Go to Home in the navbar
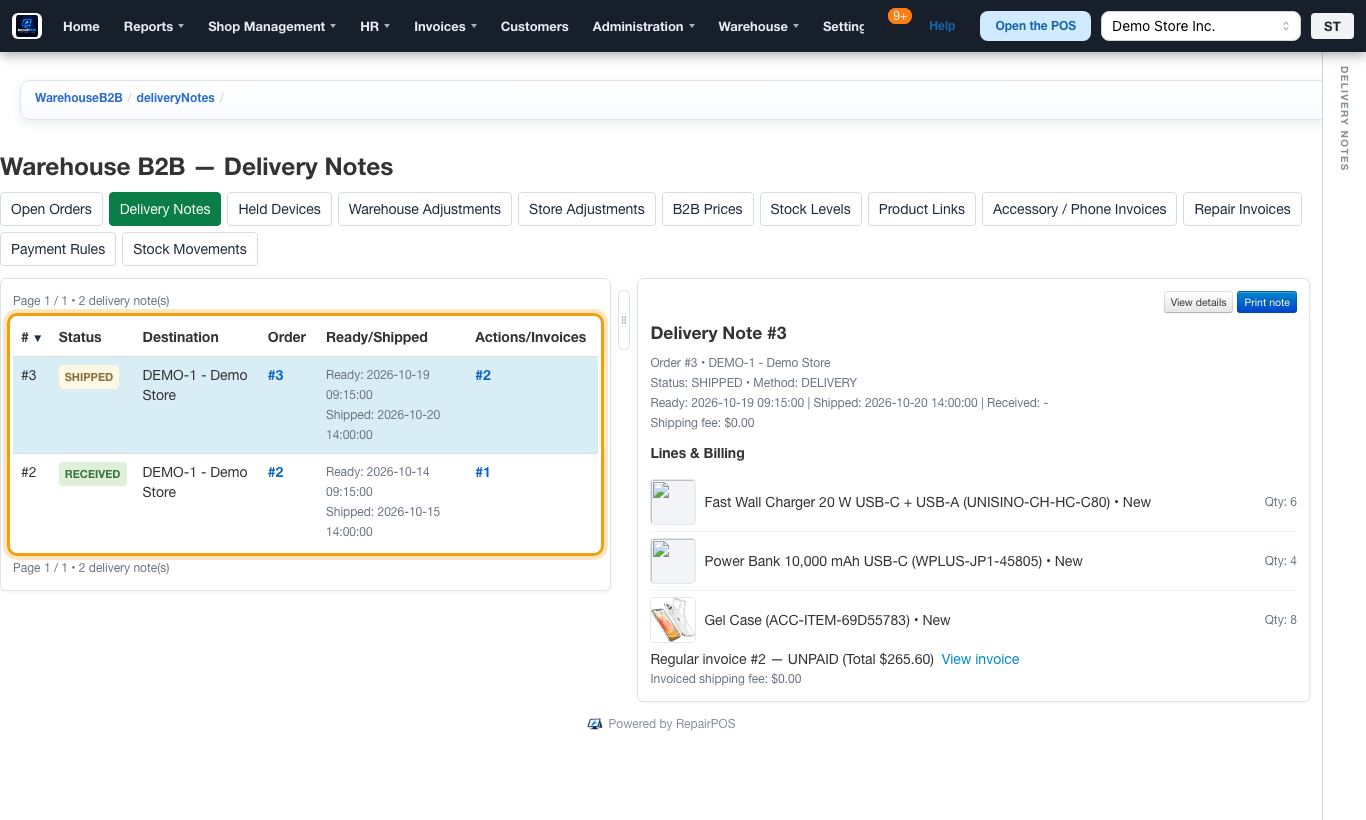The width and height of the screenshot is (1366, 820). tap(81, 26)
